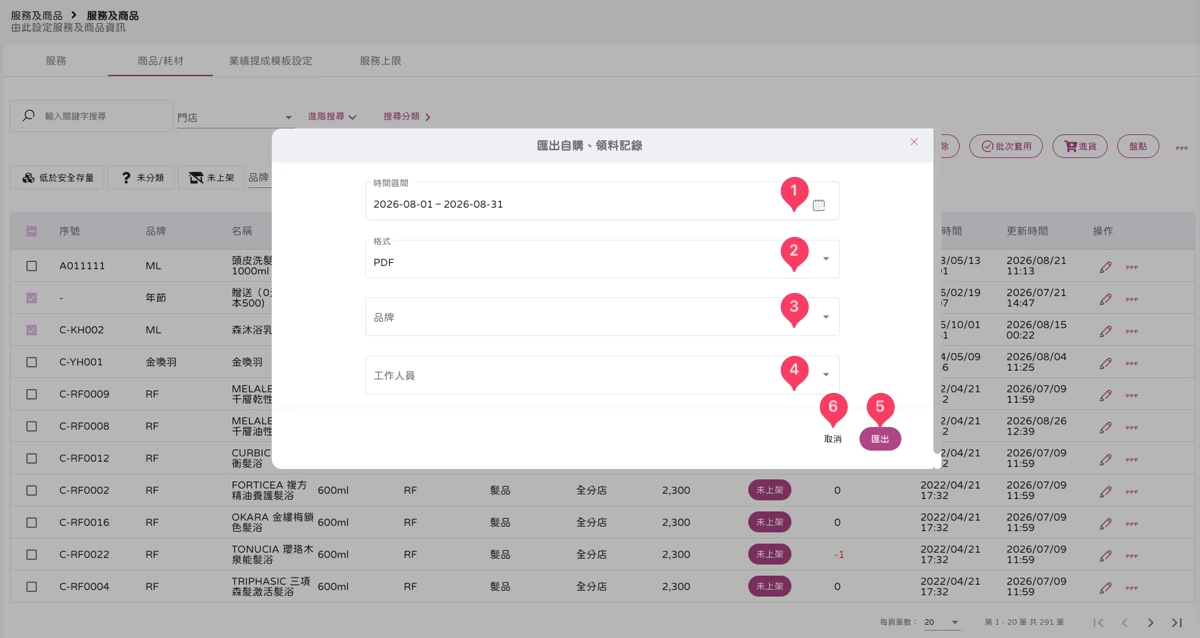Uncheck the C-KH002 row checkbox
This screenshot has width=1200, height=638.
[x=31, y=331]
